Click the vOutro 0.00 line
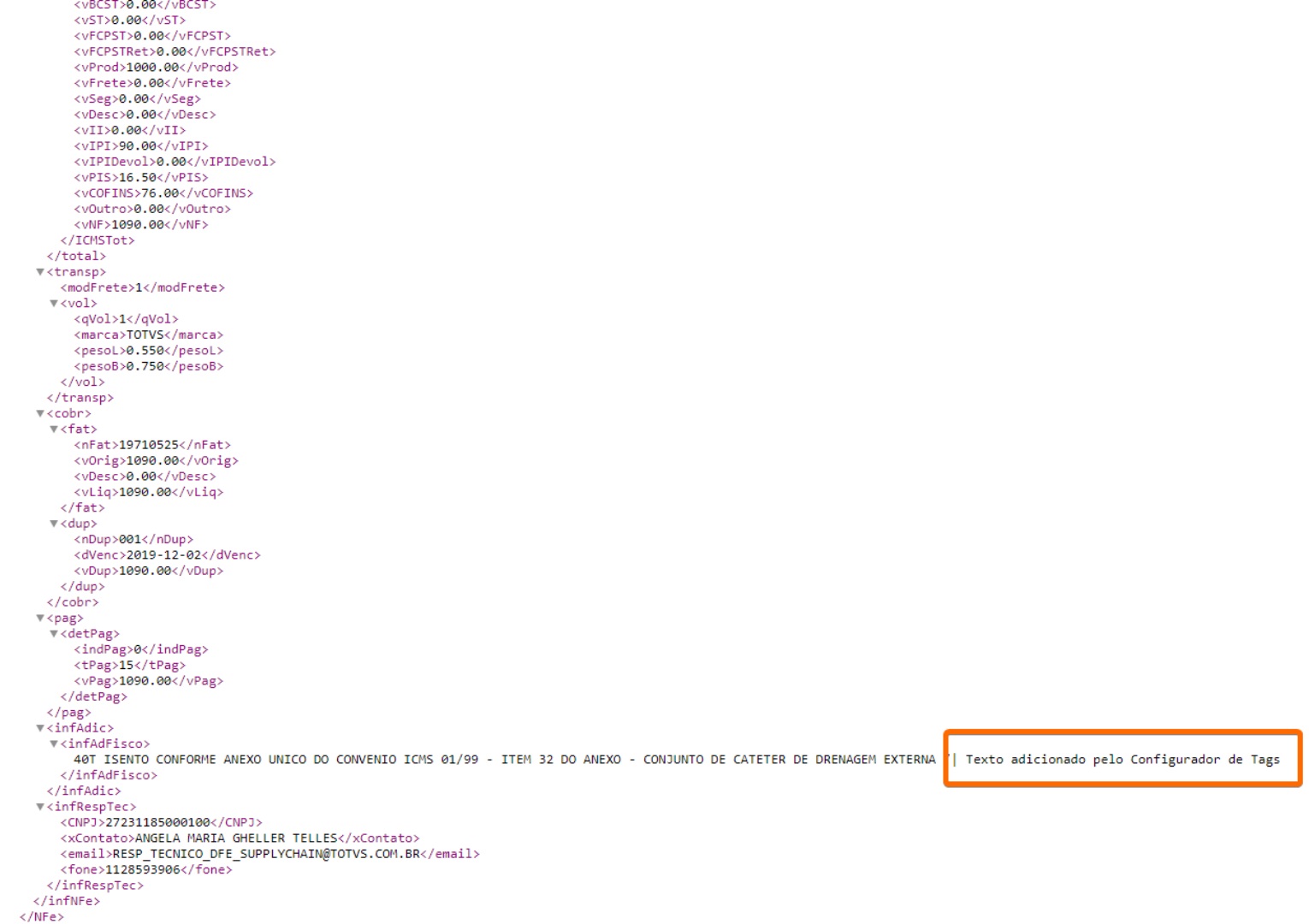 pyautogui.click(x=152, y=209)
